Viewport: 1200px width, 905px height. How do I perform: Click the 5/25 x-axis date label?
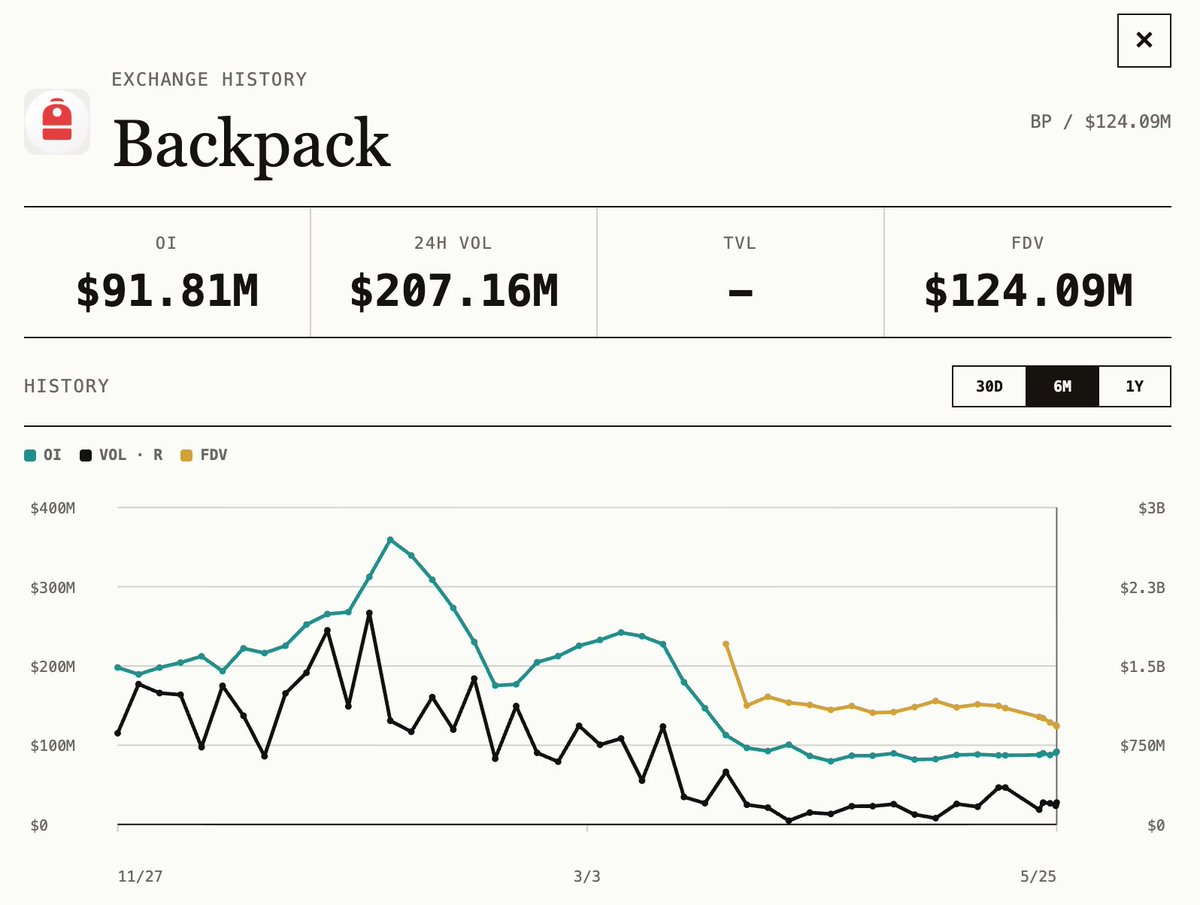1039,876
